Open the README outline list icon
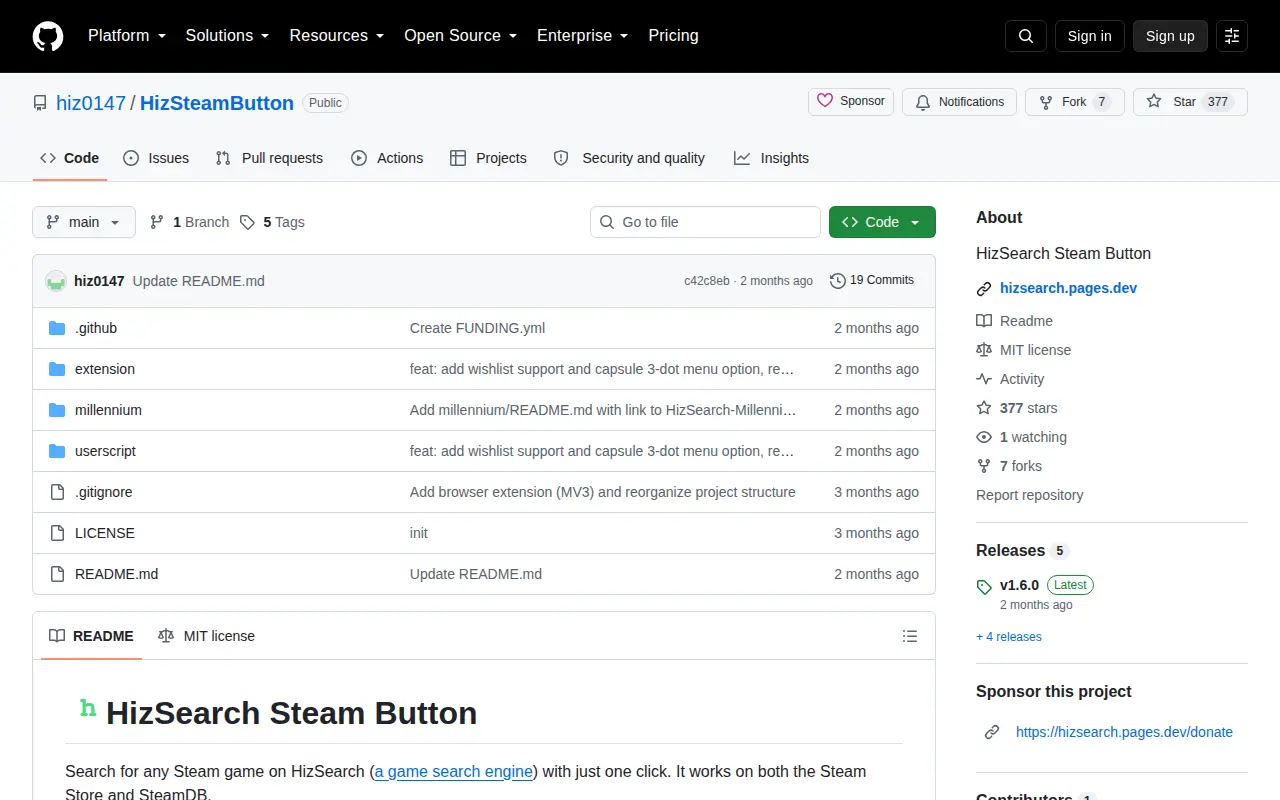This screenshot has height=800, width=1280. pos(910,636)
